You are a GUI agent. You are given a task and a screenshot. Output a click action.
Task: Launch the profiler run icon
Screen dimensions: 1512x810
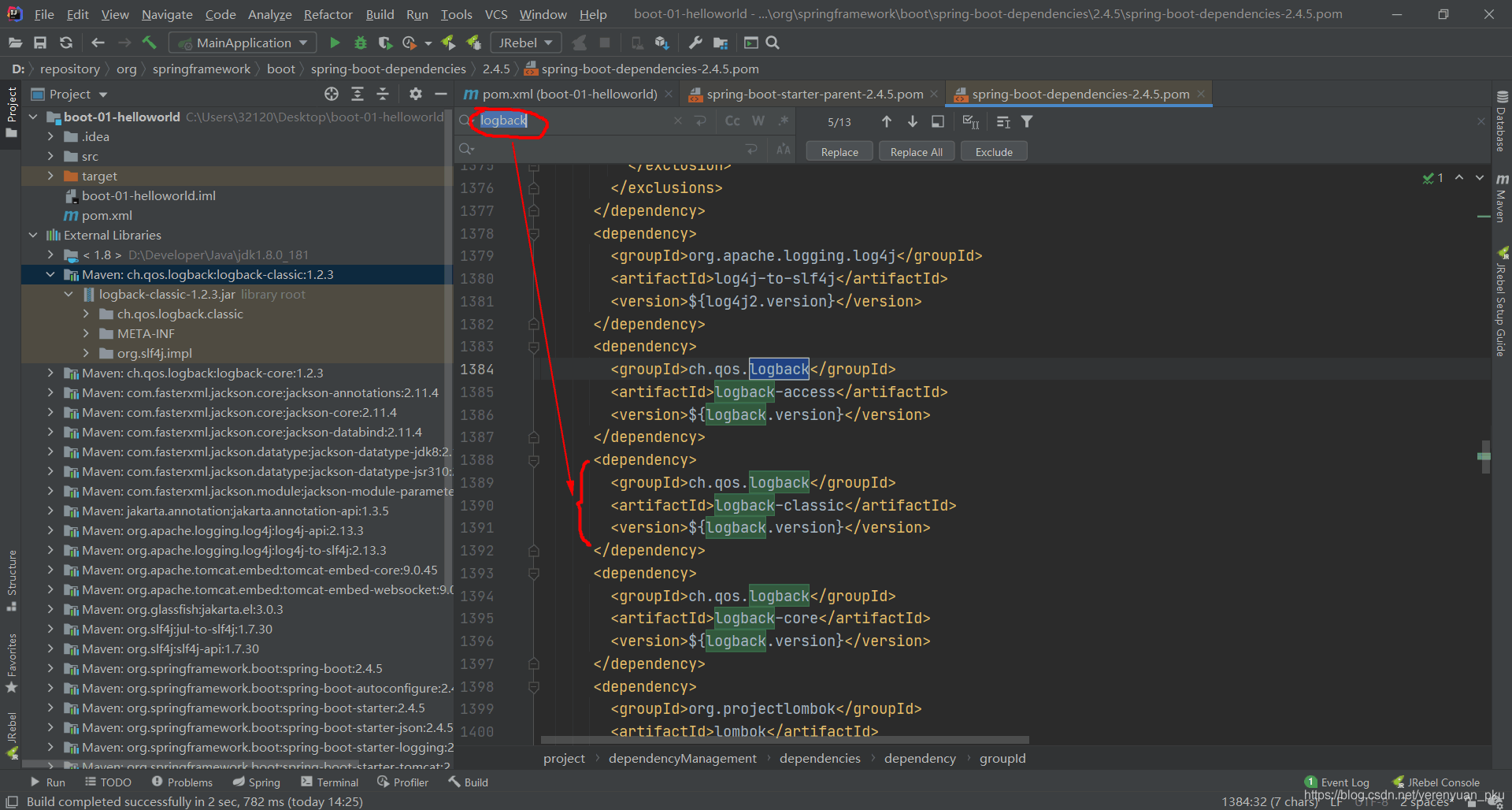click(409, 43)
